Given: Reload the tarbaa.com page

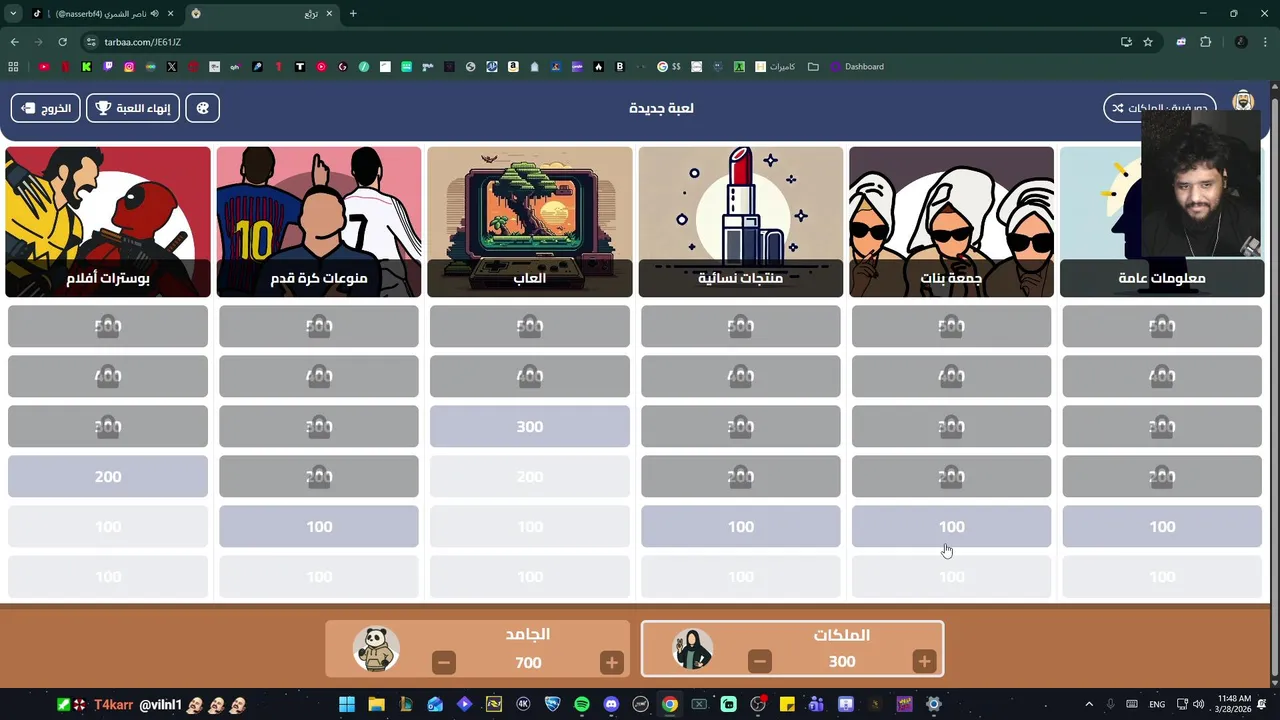Looking at the screenshot, I should pyautogui.click(x=62, y=42).
